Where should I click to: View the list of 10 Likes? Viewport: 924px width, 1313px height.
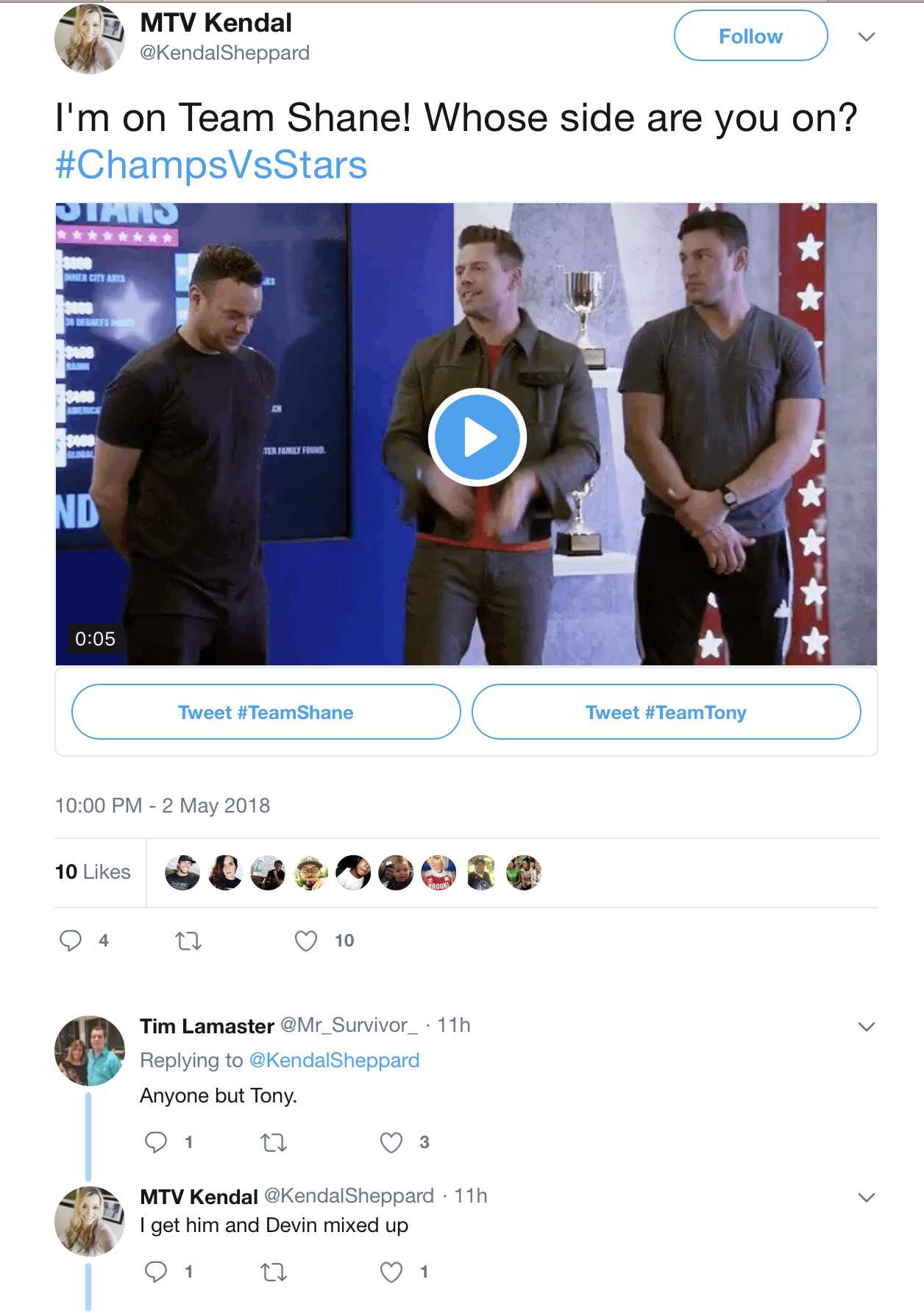click(93, 872)
